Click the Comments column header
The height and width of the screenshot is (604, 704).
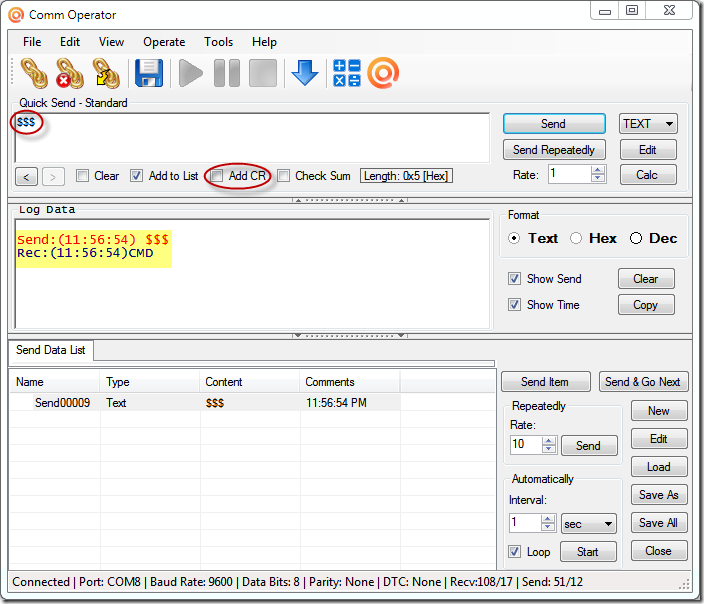tap(350, 382)
